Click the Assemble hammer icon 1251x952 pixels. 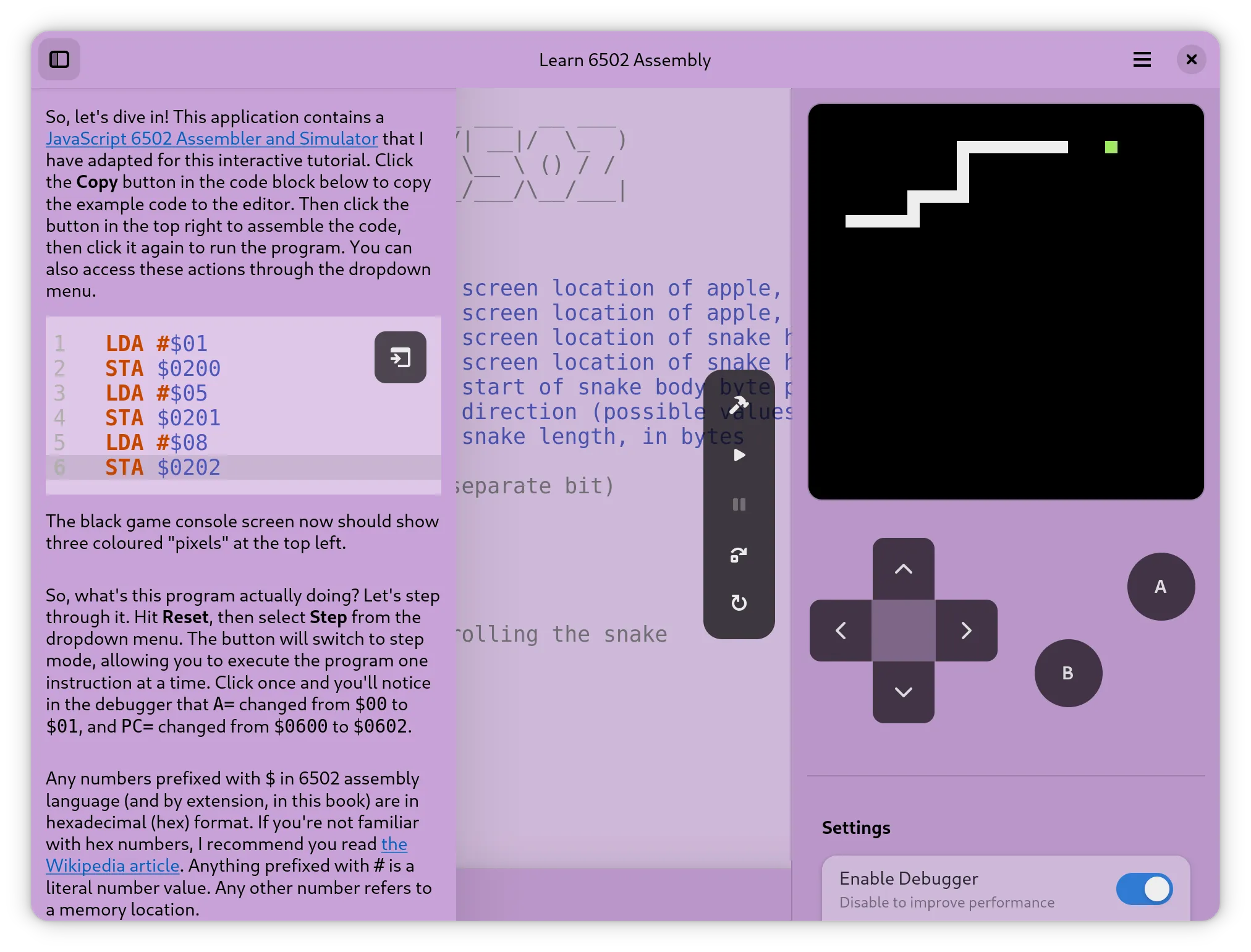coord(739,406)
